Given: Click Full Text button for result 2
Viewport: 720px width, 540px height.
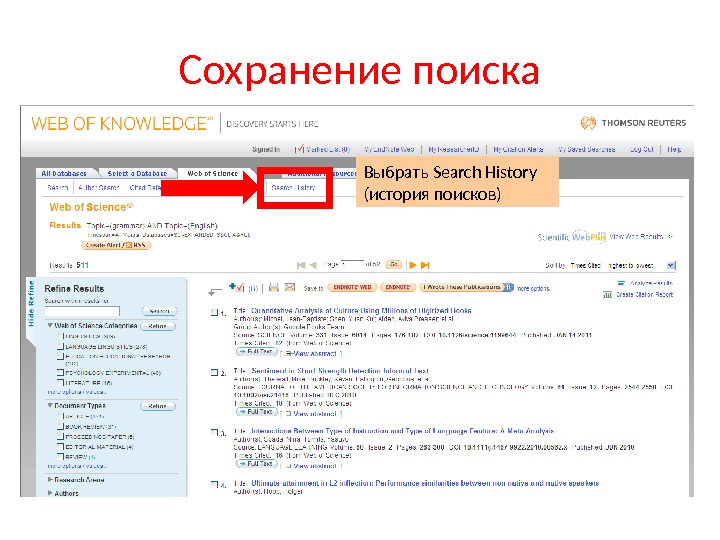Looking at the screenshot, I should [x=257, y=412].
